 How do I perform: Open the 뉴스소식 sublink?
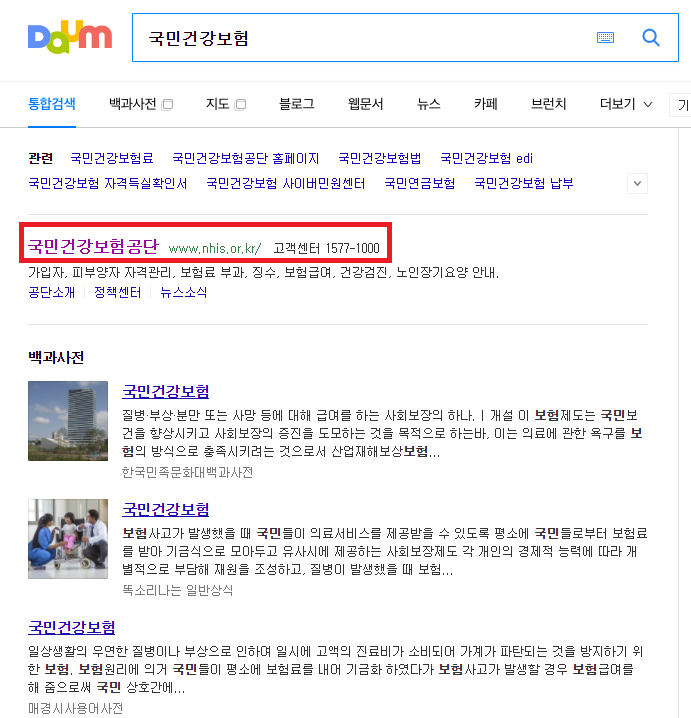(183, 292)
